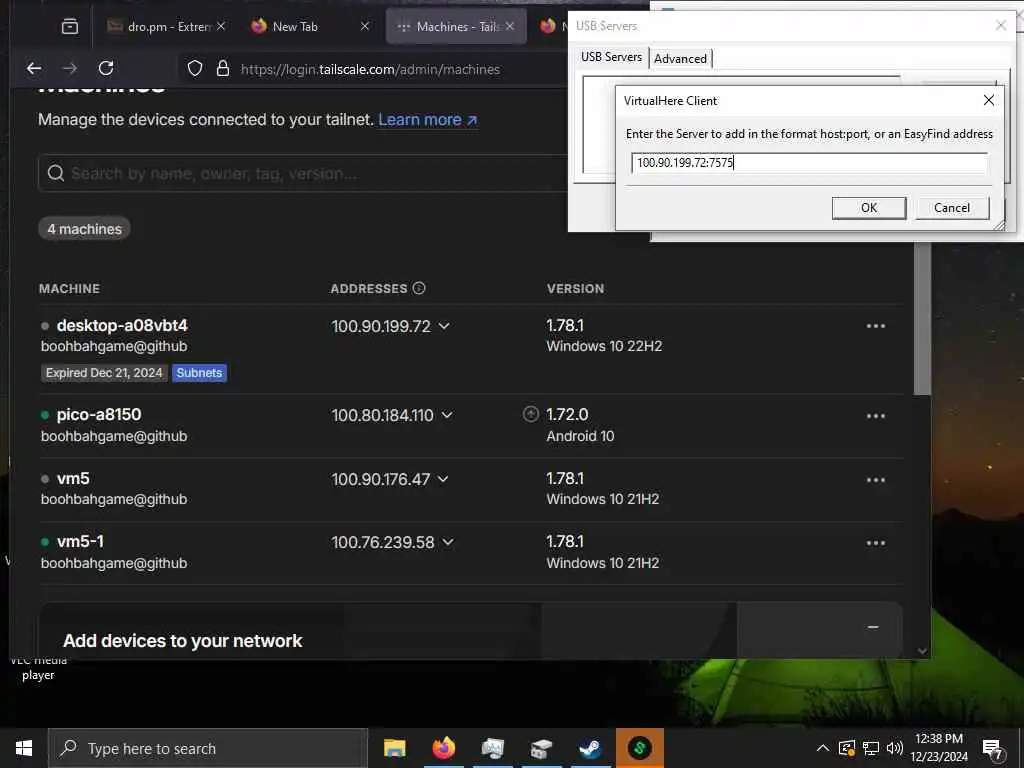Screen dimensions: 1024x768
Task: Expand addresses for 100.90.176.47
Action: click(443, 479)
